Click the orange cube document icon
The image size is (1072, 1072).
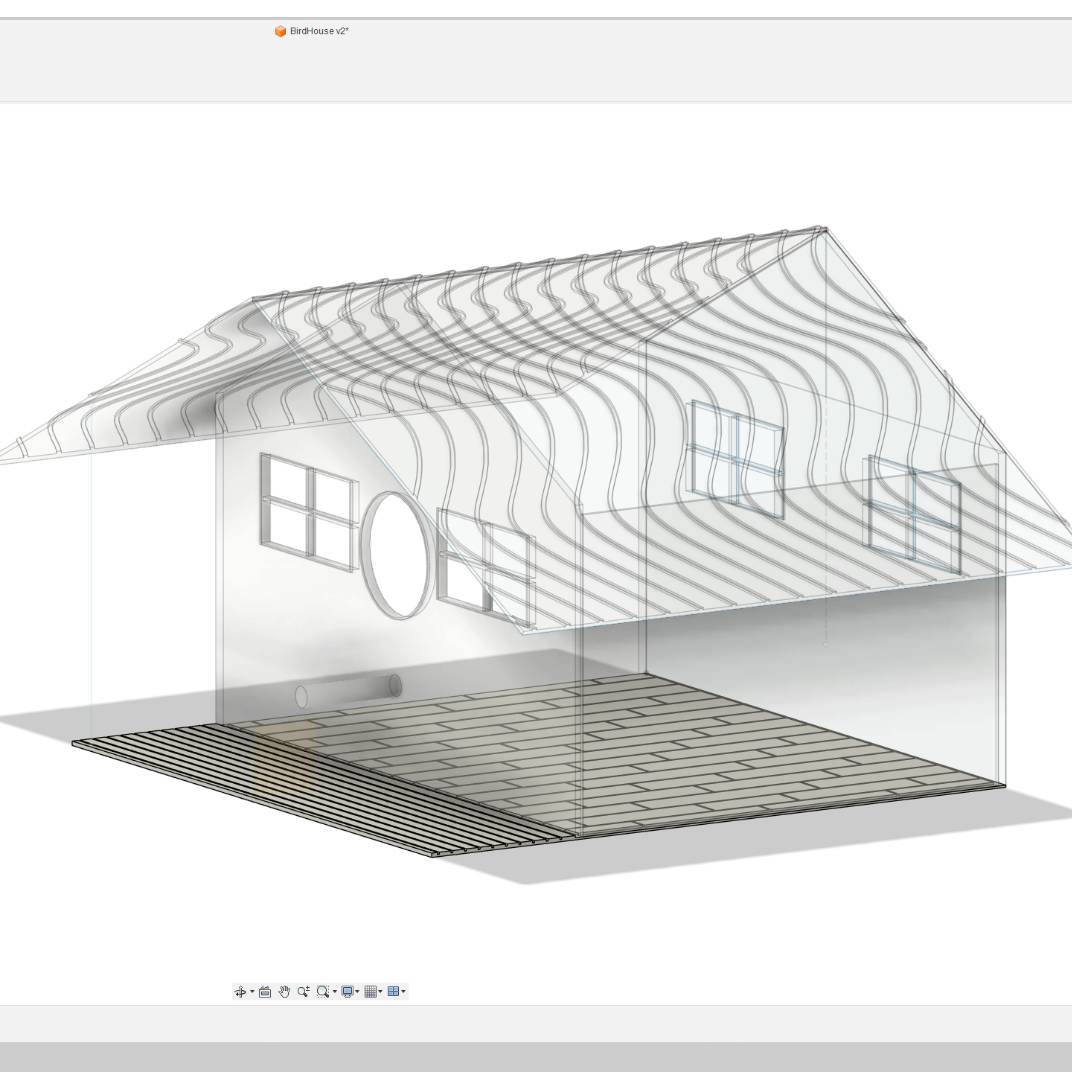[x=280, y=31]
